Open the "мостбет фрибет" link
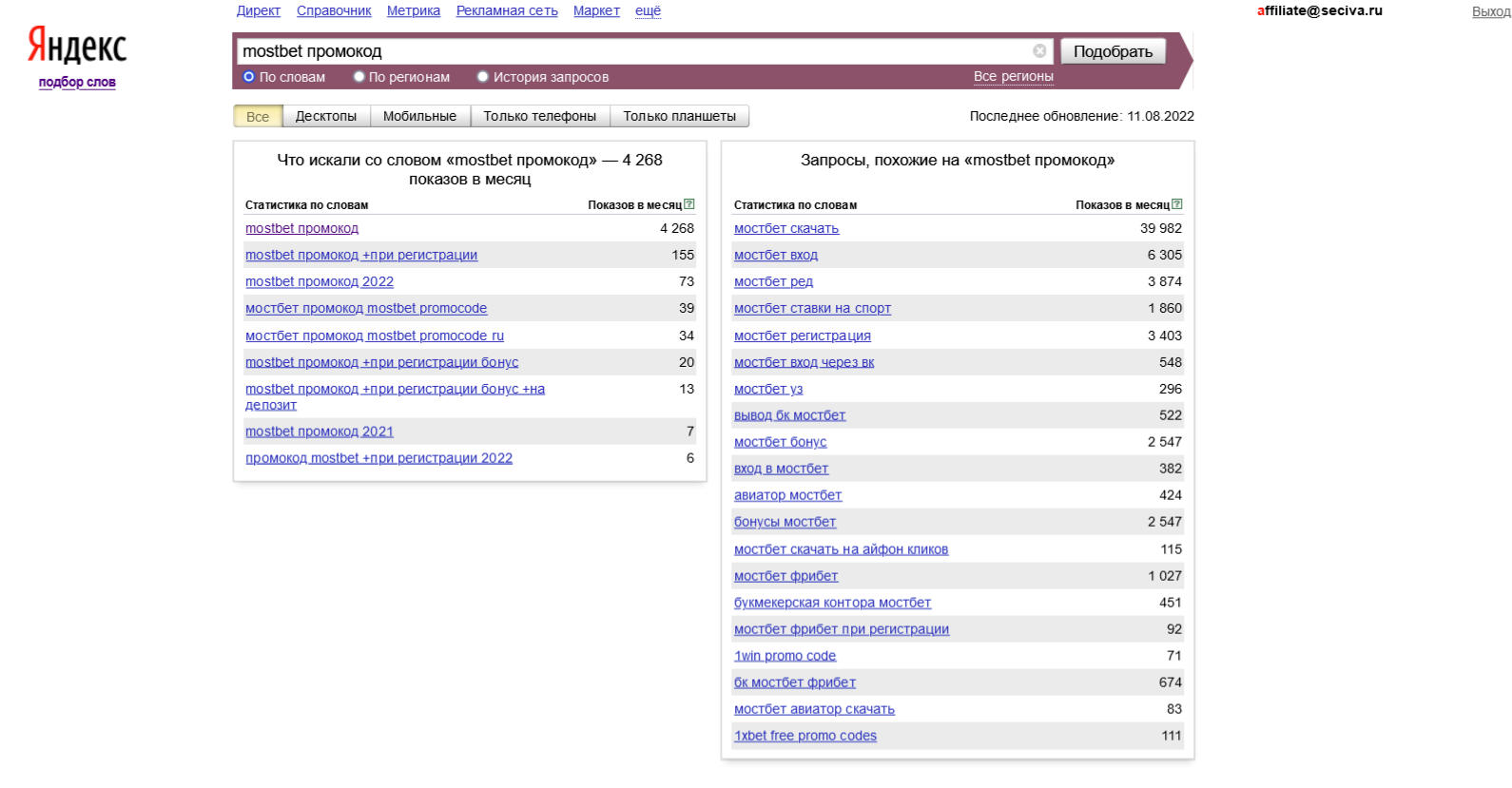1512x788 pixels. point(786,576)
